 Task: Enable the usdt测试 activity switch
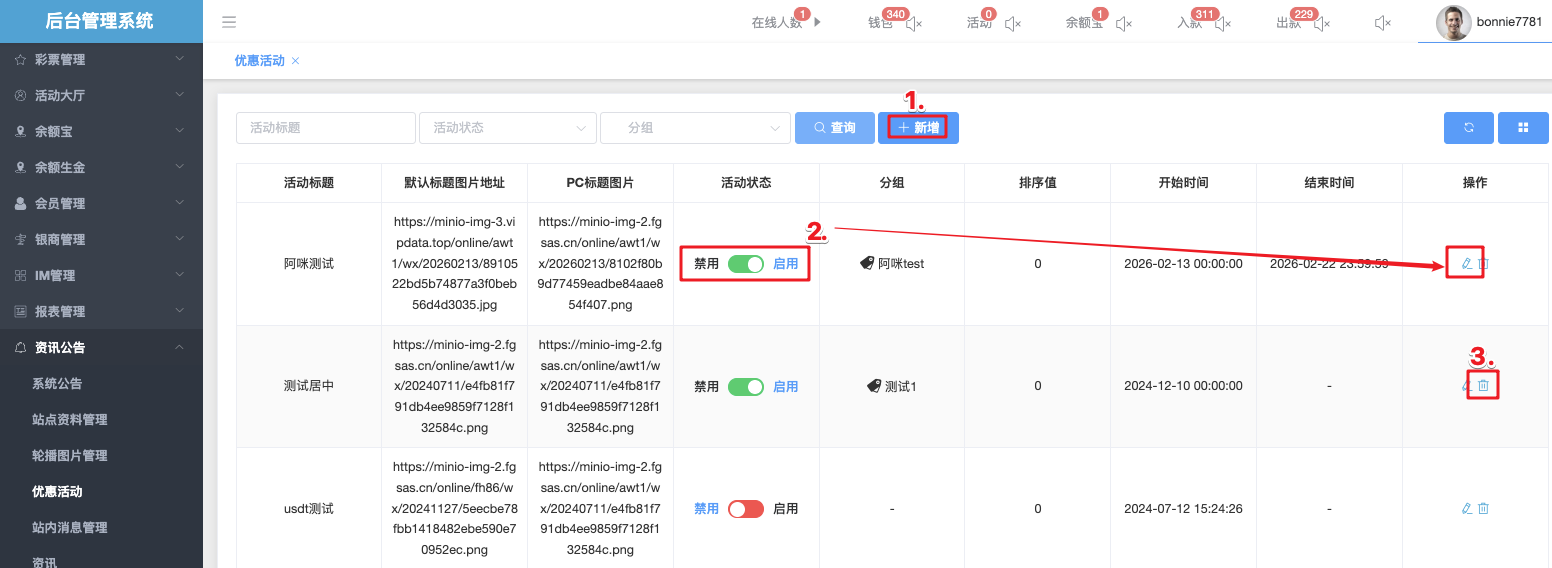(x=745, y=508)
